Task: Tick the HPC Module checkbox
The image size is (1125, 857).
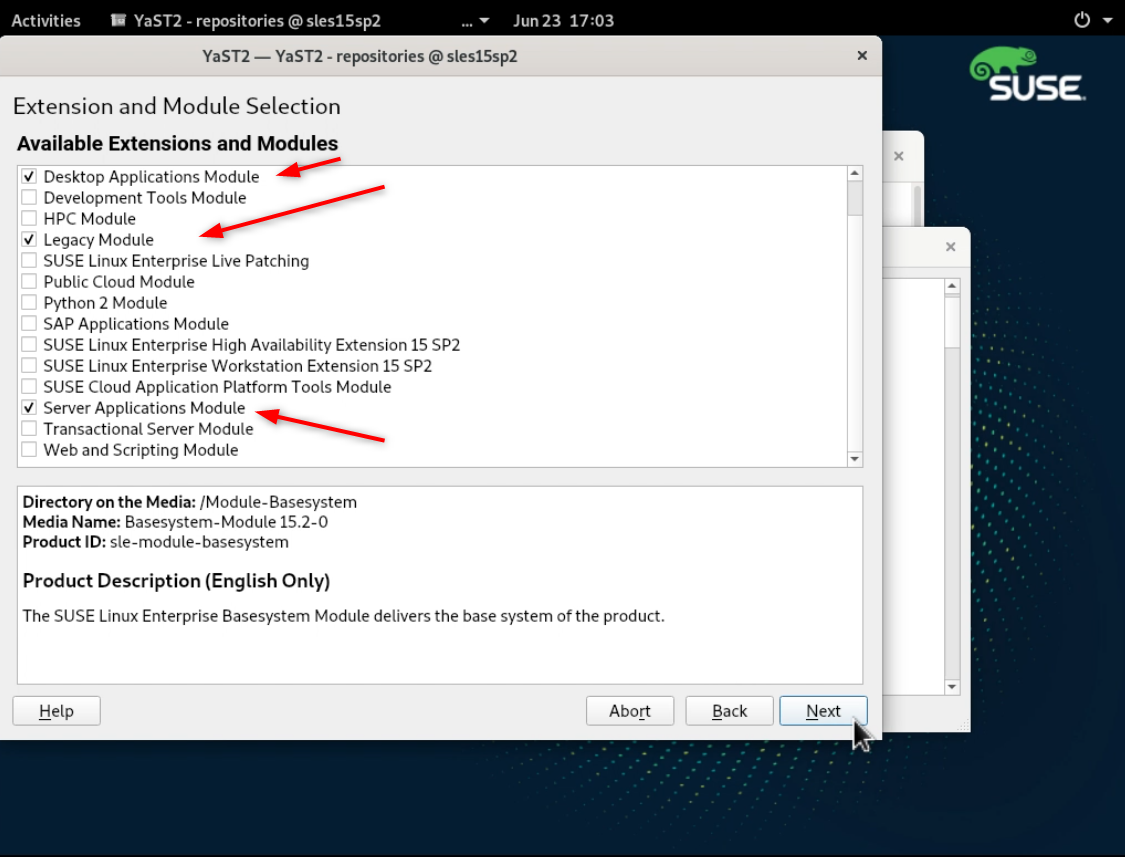Action: (x=29, y=218)
